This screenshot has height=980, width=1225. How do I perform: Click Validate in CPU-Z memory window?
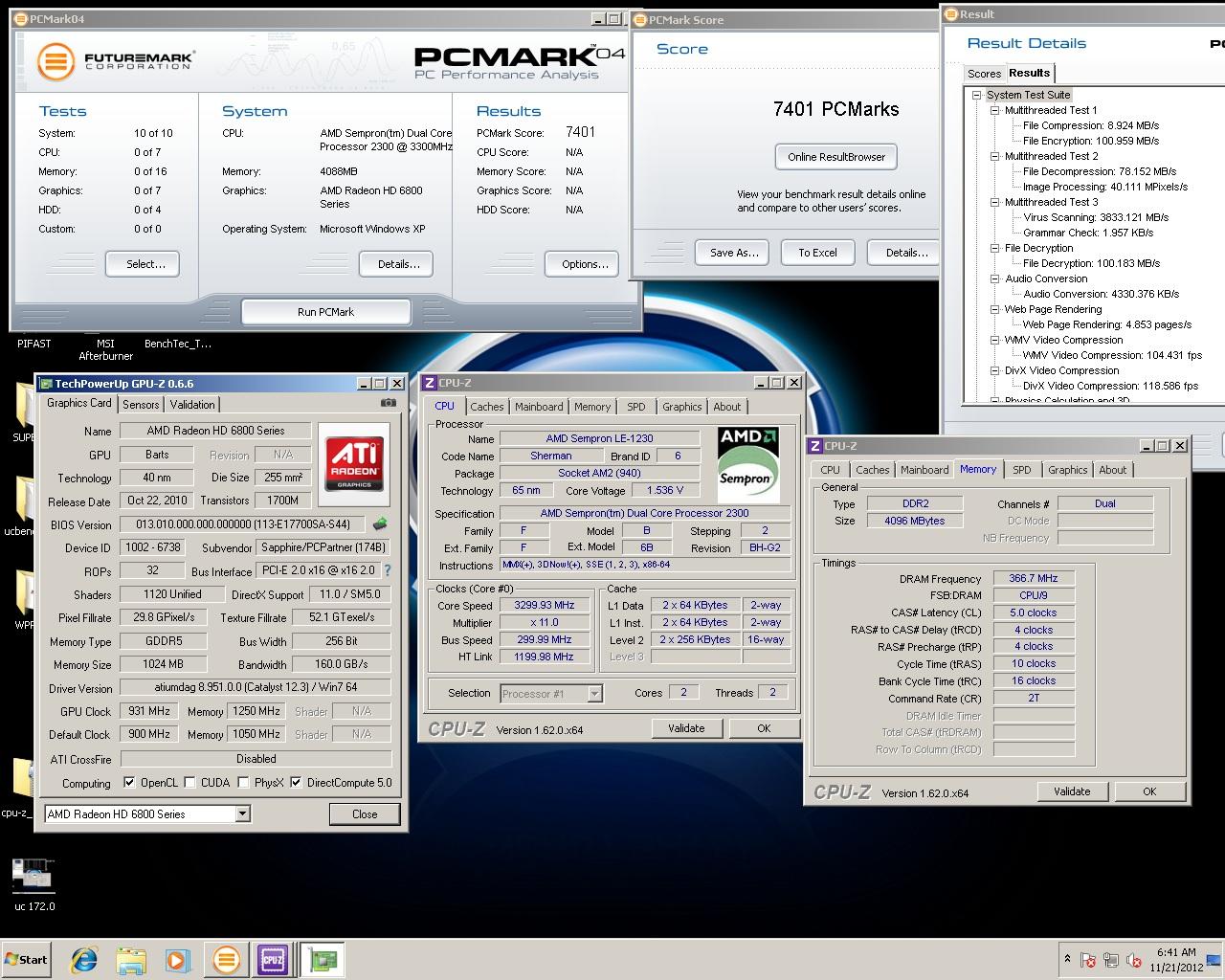click(1072, 791)
